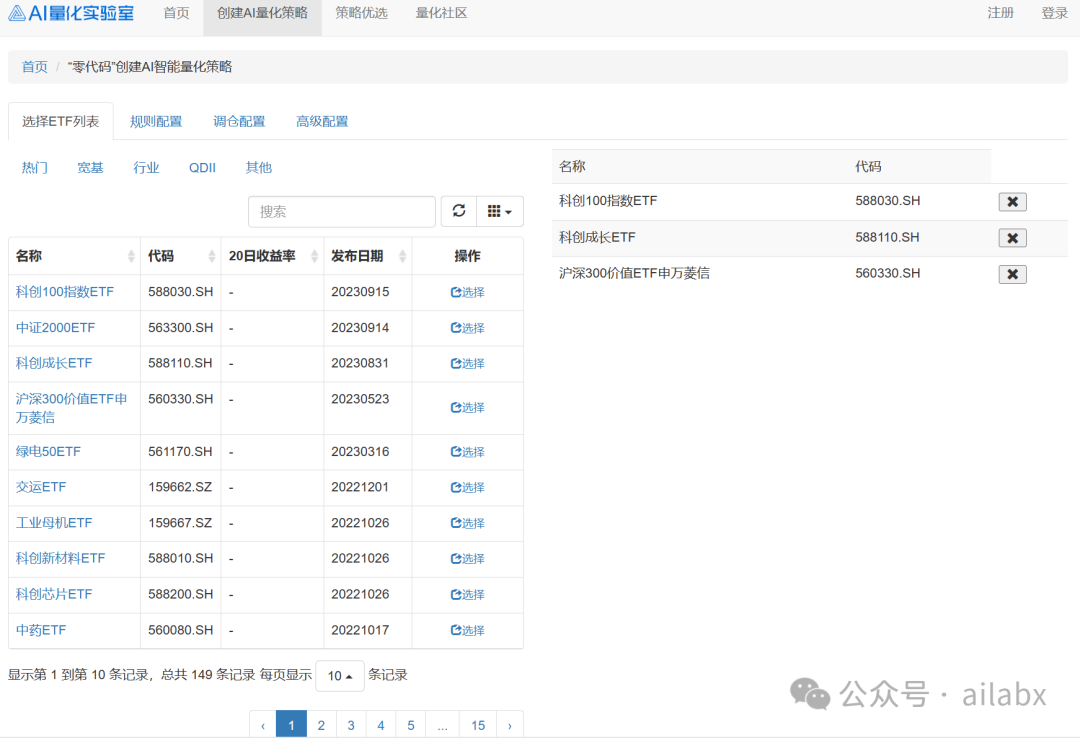This screenshot has width=1080, height=738.
Task: Toggle sorting on the 代码 column
Action: click(159, 255)
